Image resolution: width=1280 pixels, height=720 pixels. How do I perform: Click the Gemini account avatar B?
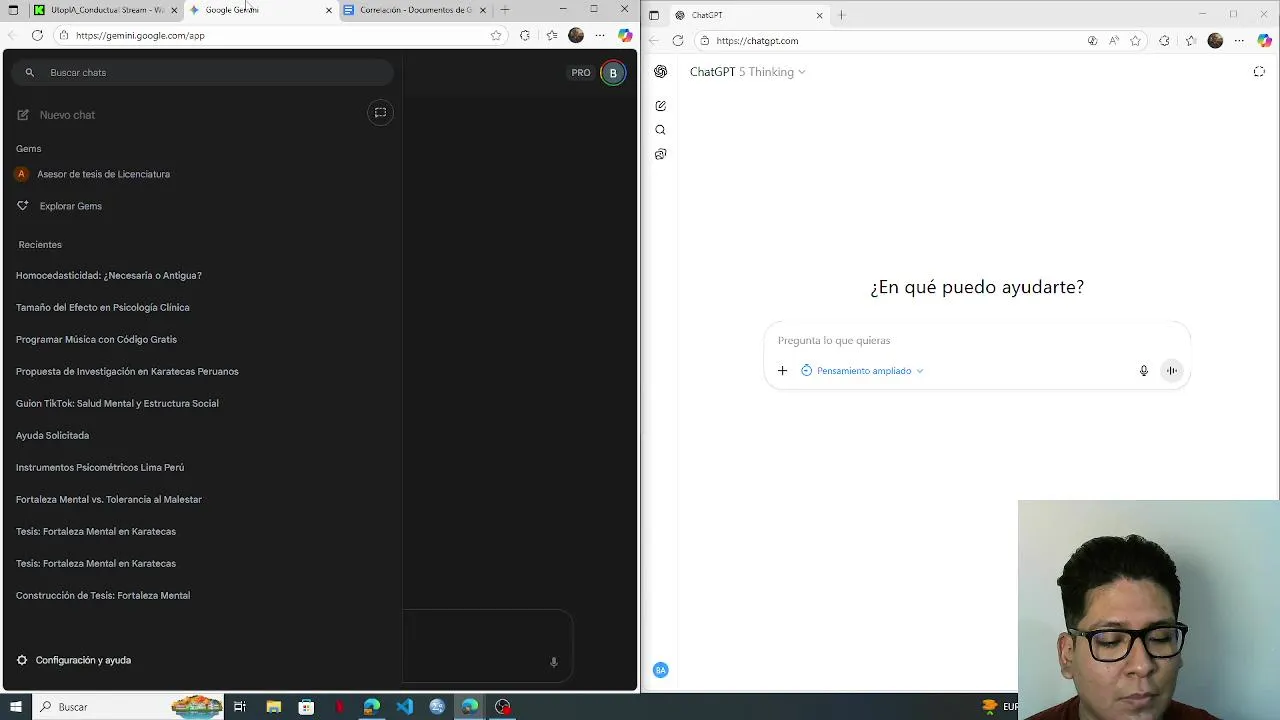613,73
